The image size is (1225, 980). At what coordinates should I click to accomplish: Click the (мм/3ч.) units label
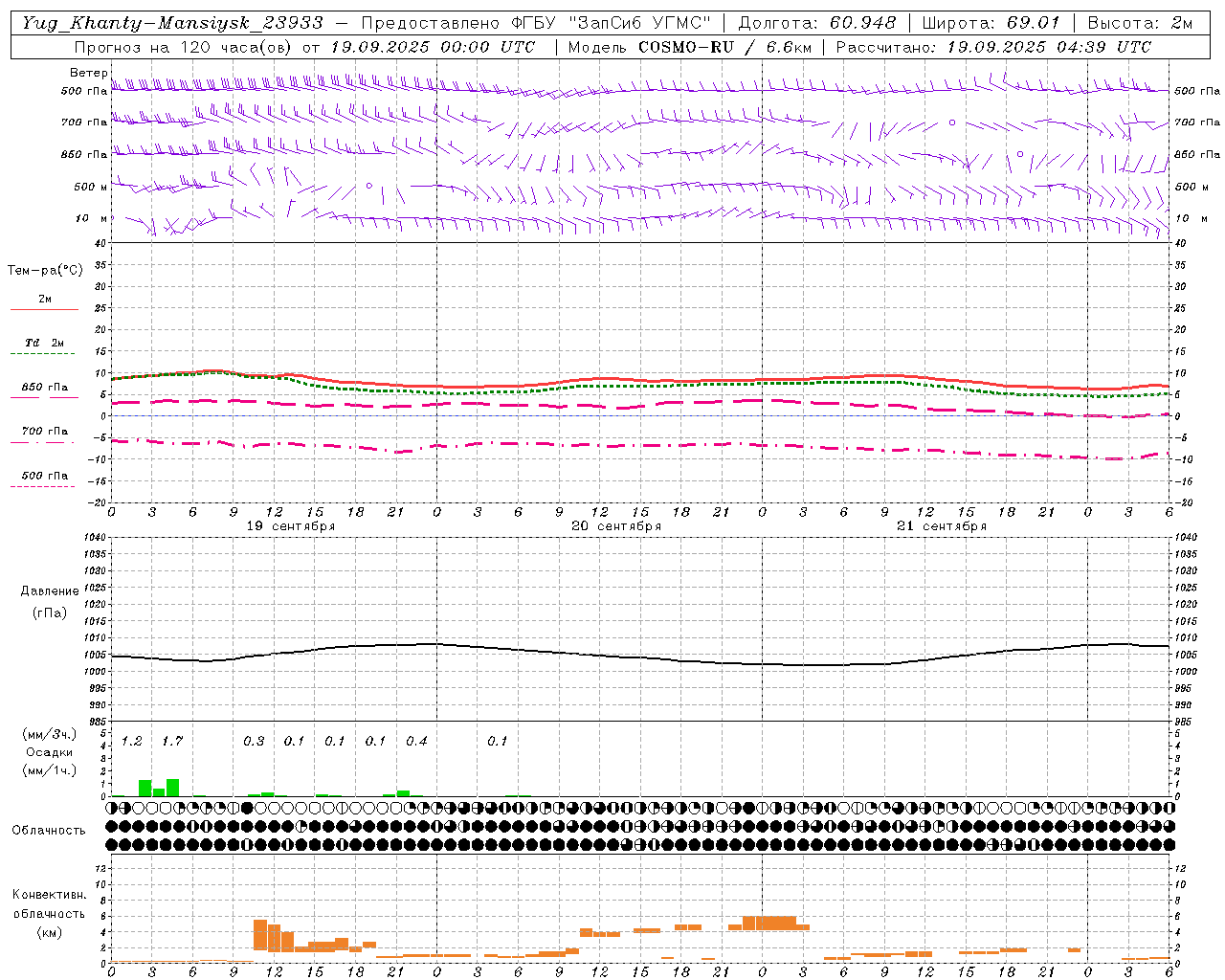coord(49,735)
